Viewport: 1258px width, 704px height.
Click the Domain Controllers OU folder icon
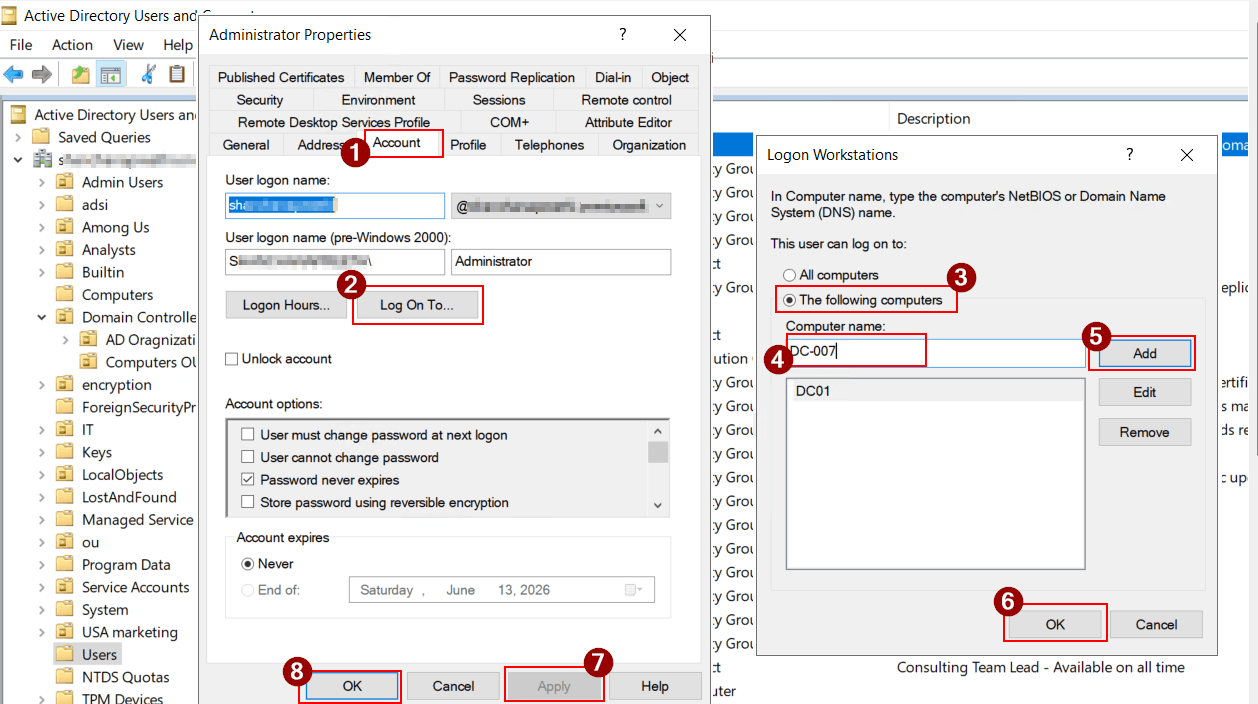point(65,317)
